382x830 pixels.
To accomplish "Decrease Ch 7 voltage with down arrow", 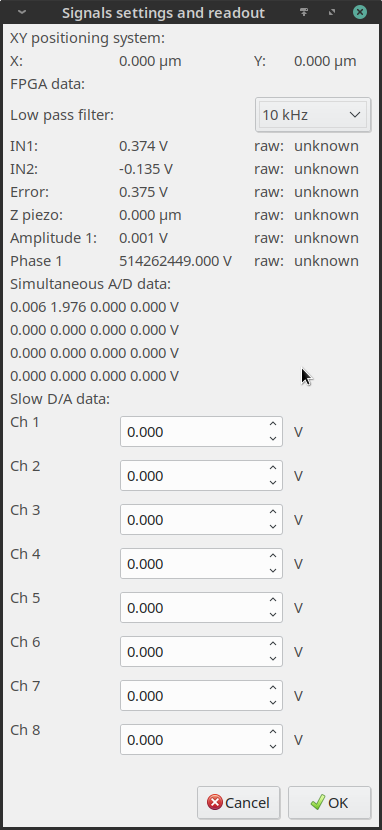I will [x=273, y=702].
